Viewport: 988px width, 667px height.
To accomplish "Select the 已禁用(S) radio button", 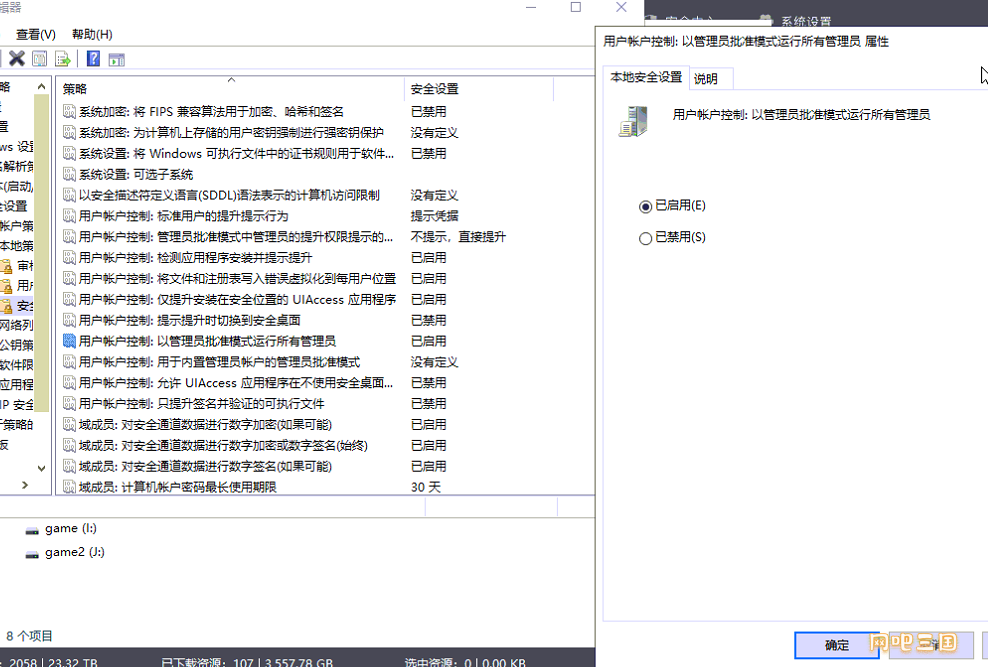I will tap(645, 238).
